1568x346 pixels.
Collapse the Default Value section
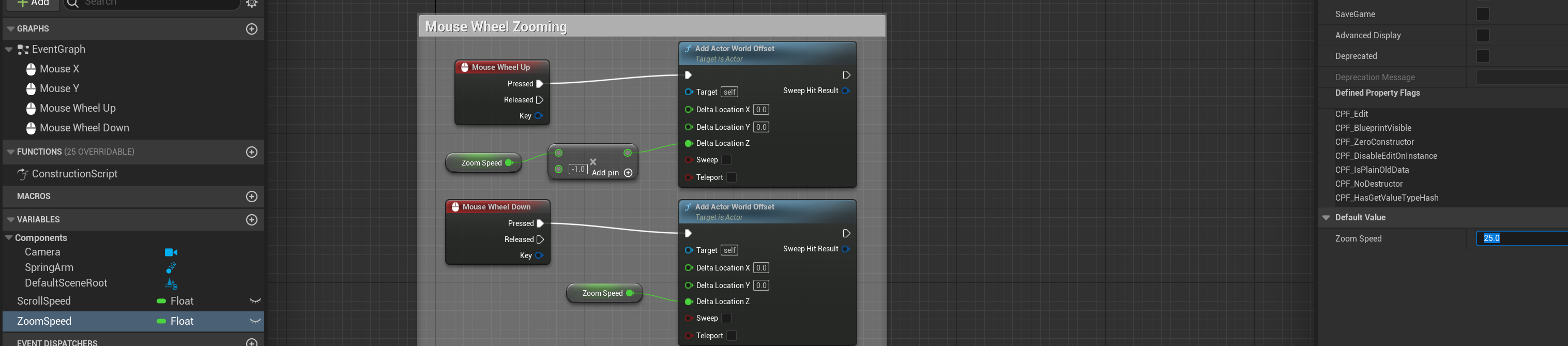coord(1326,217)
